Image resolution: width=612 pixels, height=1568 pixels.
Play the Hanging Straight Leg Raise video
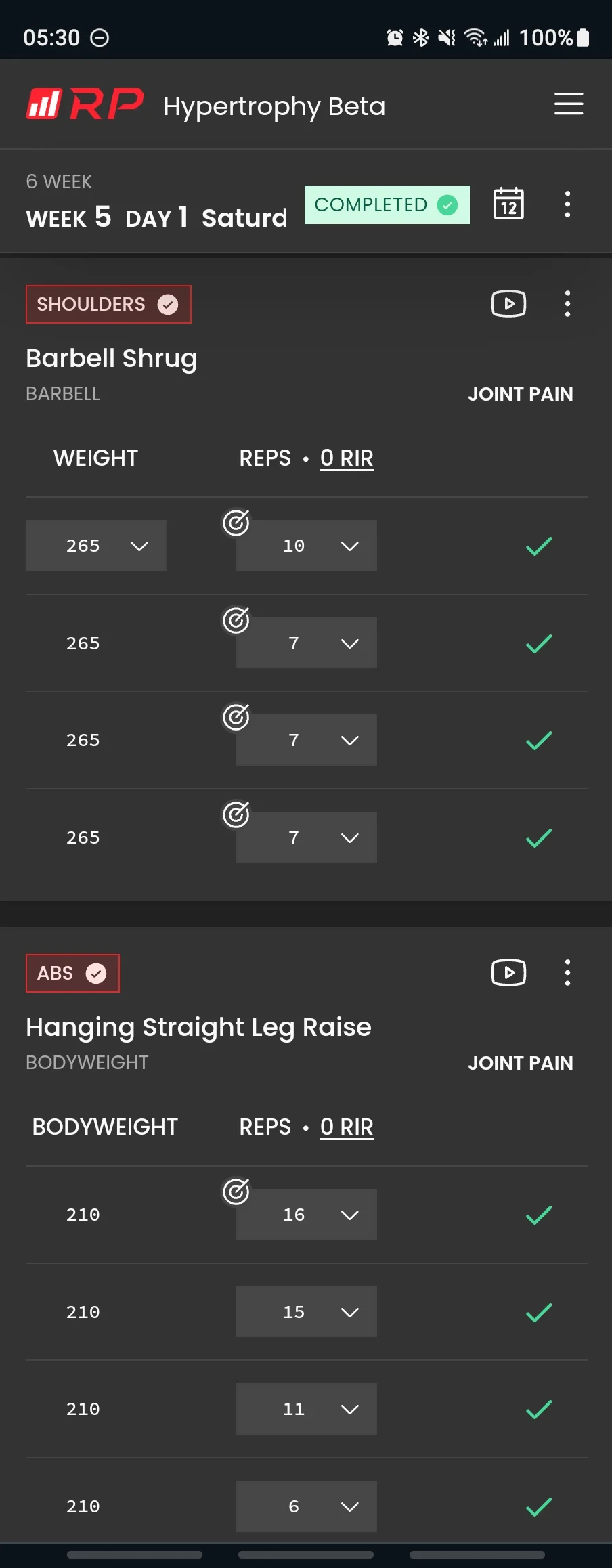tap(508, 973)
